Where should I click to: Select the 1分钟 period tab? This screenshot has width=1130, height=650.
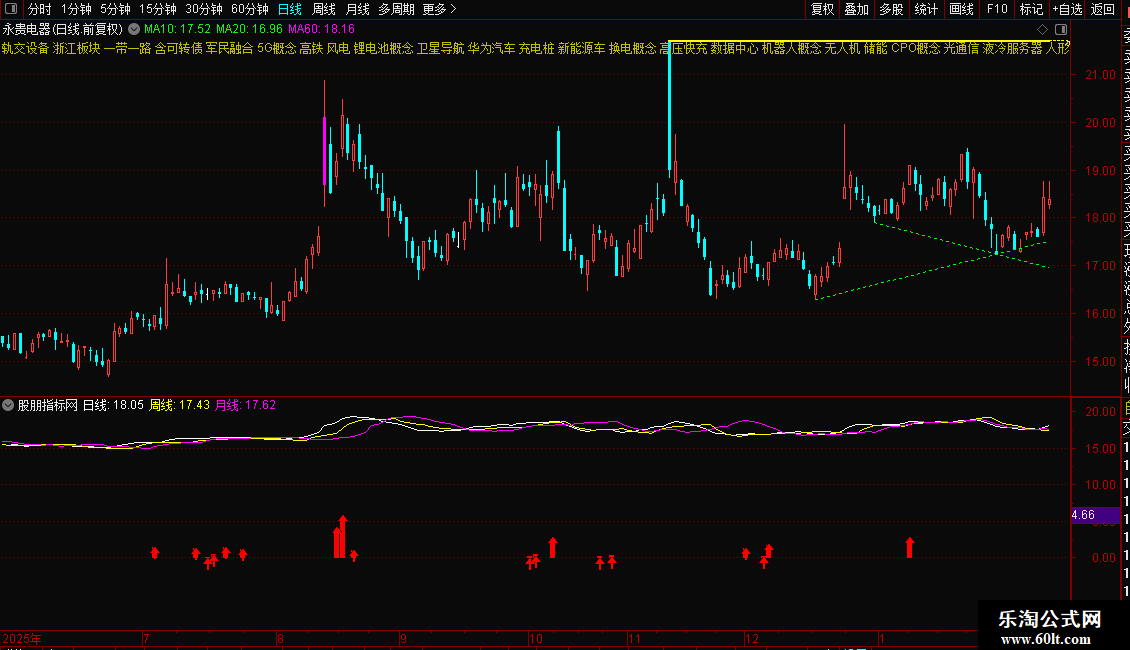pos(76,9)
